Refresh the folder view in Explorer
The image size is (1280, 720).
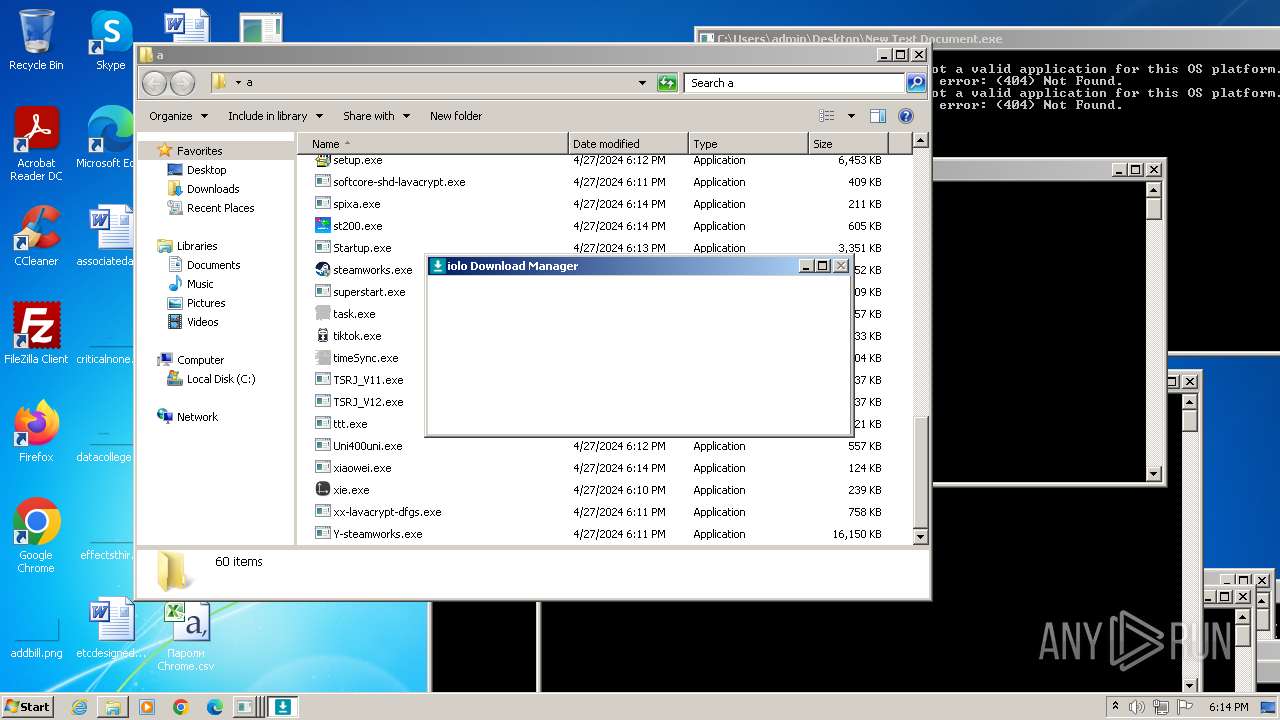pos(667,83)
